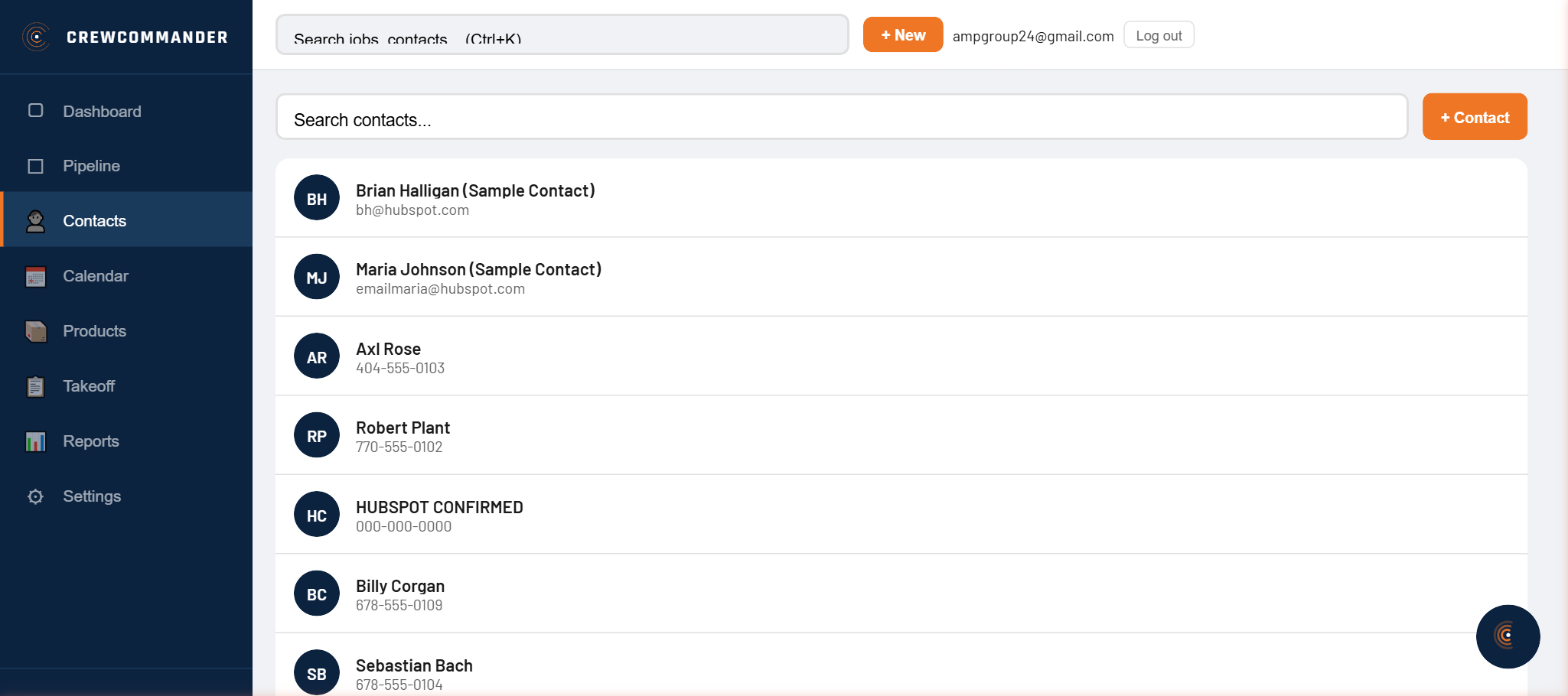Viewport: 1568px width, 696px height.
Task: Click the Log out button
Action: pyautogui.click(x=1158, y=35)
